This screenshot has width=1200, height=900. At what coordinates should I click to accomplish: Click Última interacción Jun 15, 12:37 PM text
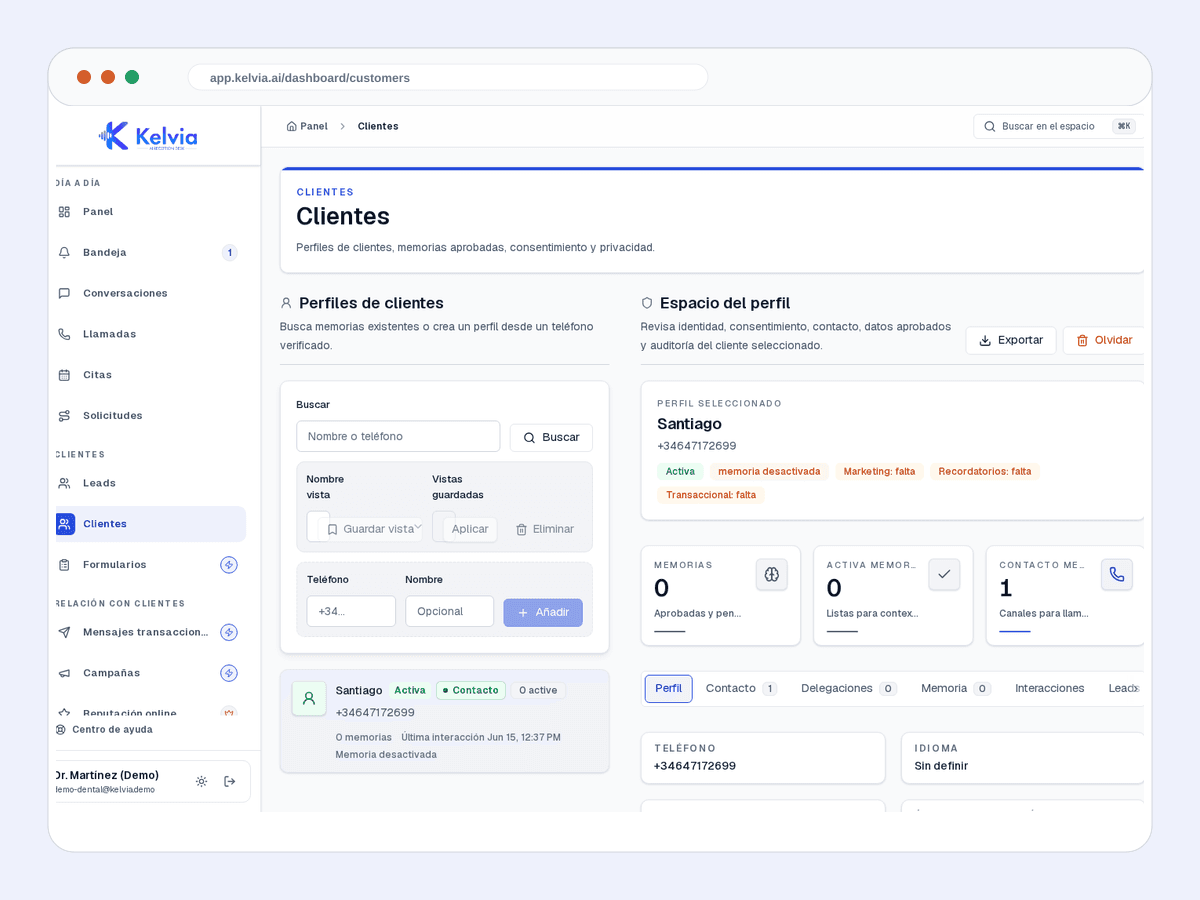pos(481,737)
